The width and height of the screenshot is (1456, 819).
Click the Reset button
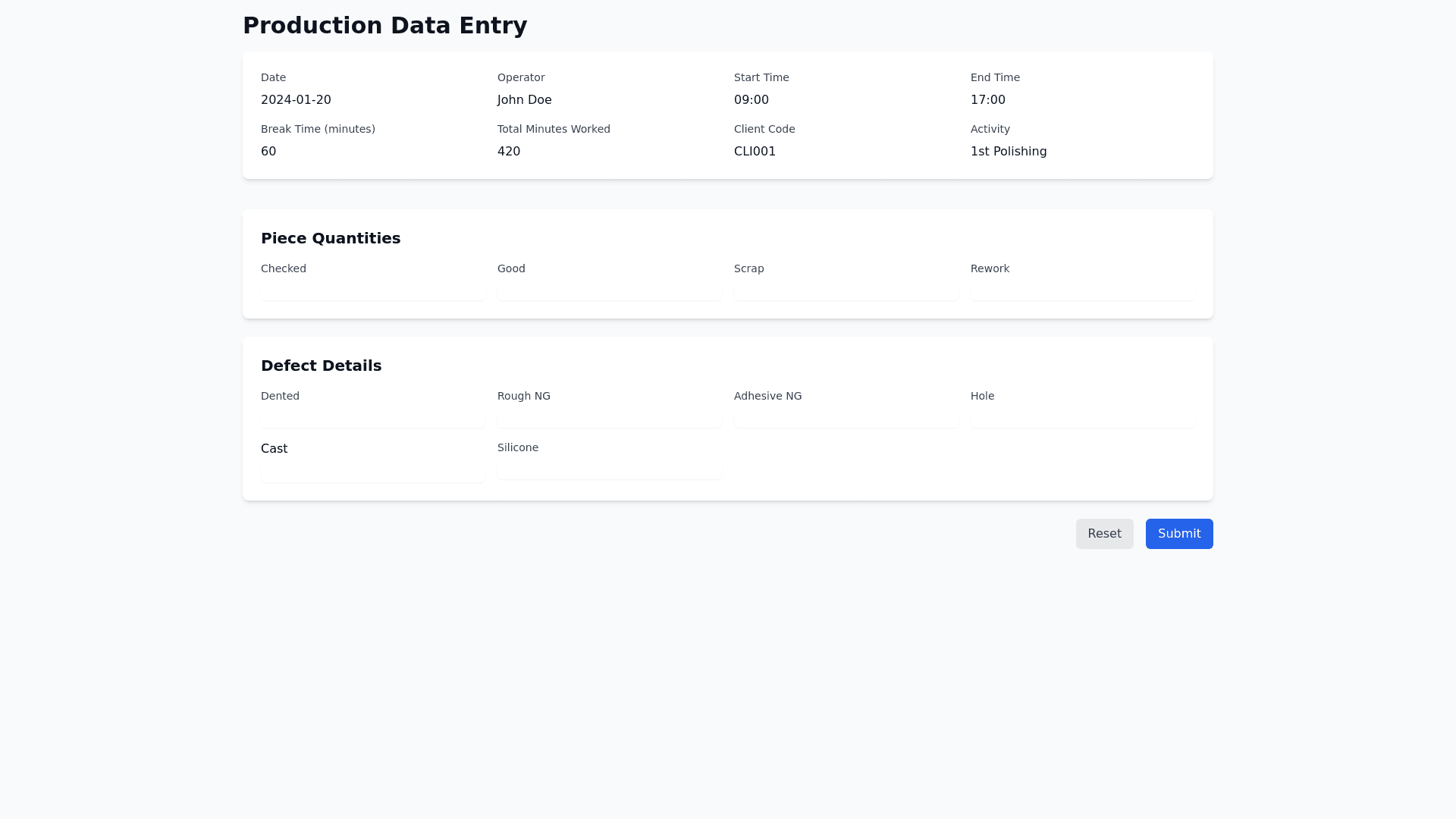point(1104,534)
